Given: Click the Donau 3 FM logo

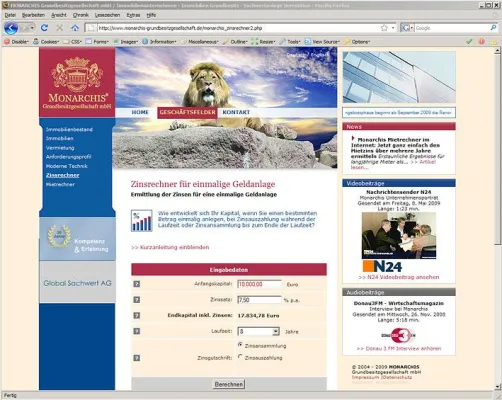Looking at the screenshot, I should [x=399, y=335].
